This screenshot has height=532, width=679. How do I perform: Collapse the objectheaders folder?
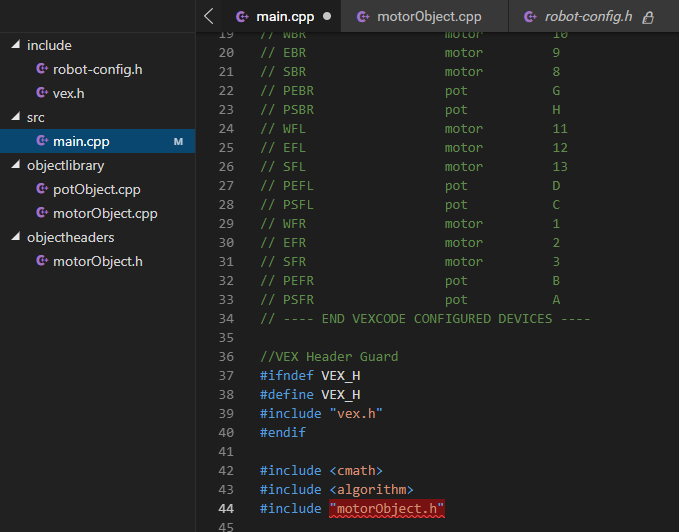click(x=16, y=236)
